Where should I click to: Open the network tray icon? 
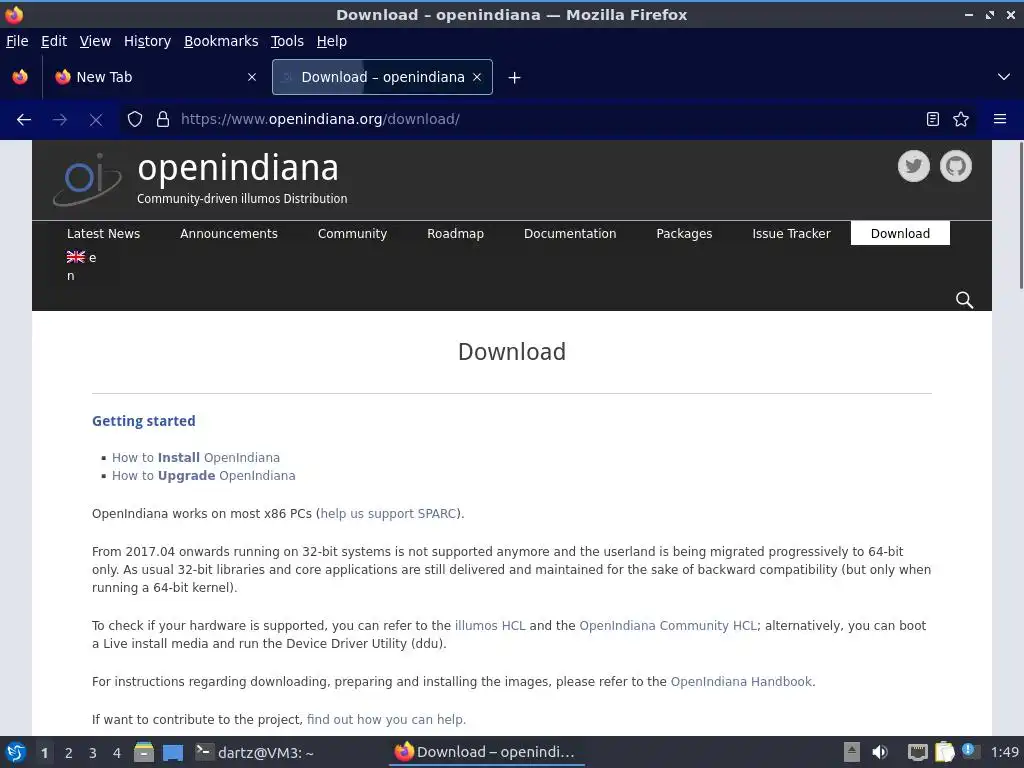(x=918, y=752)
